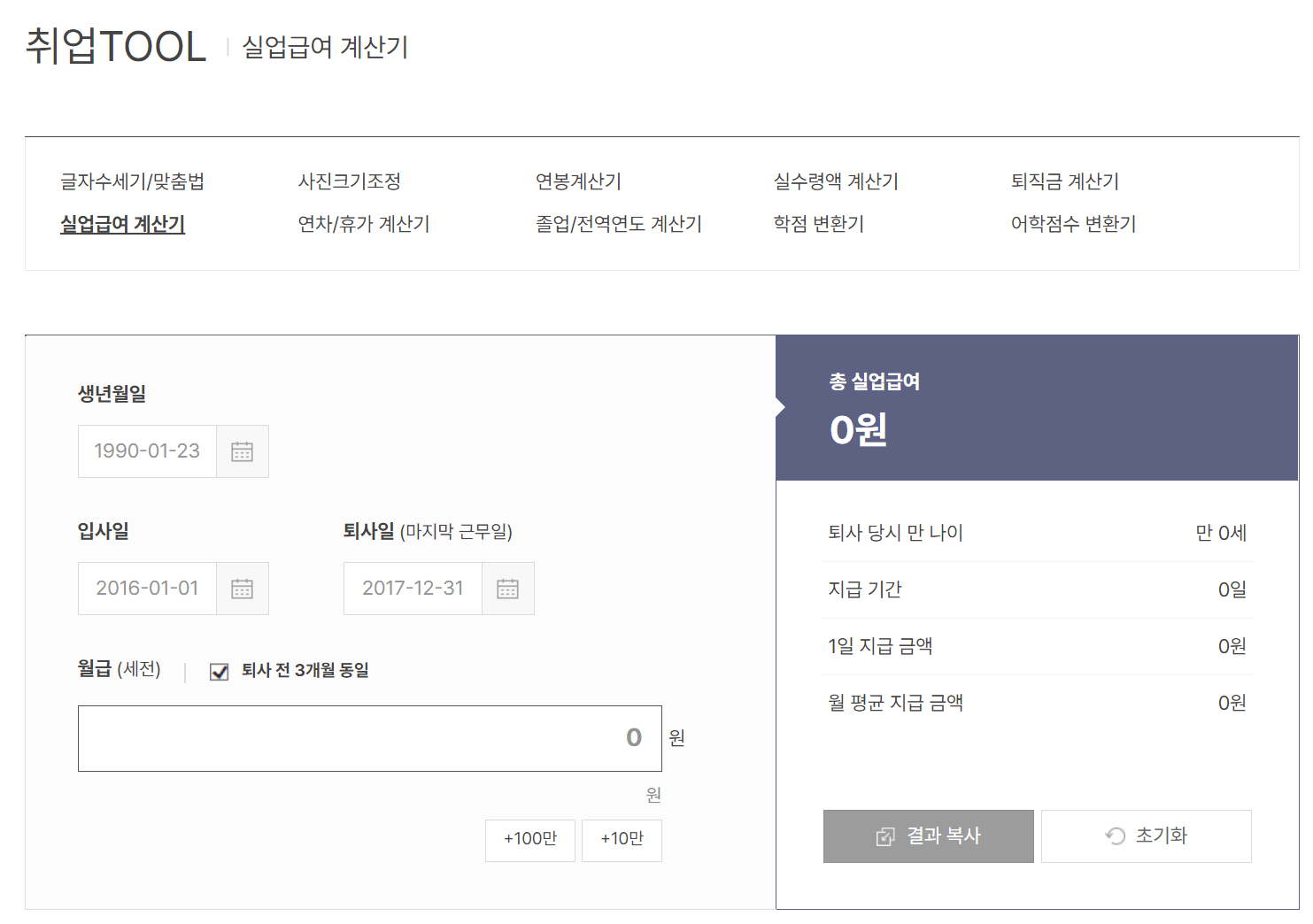The width and height of the screenshot is (1313, 924).
Task: Open the 사진크기조정 tool
Action: (351, 181)
